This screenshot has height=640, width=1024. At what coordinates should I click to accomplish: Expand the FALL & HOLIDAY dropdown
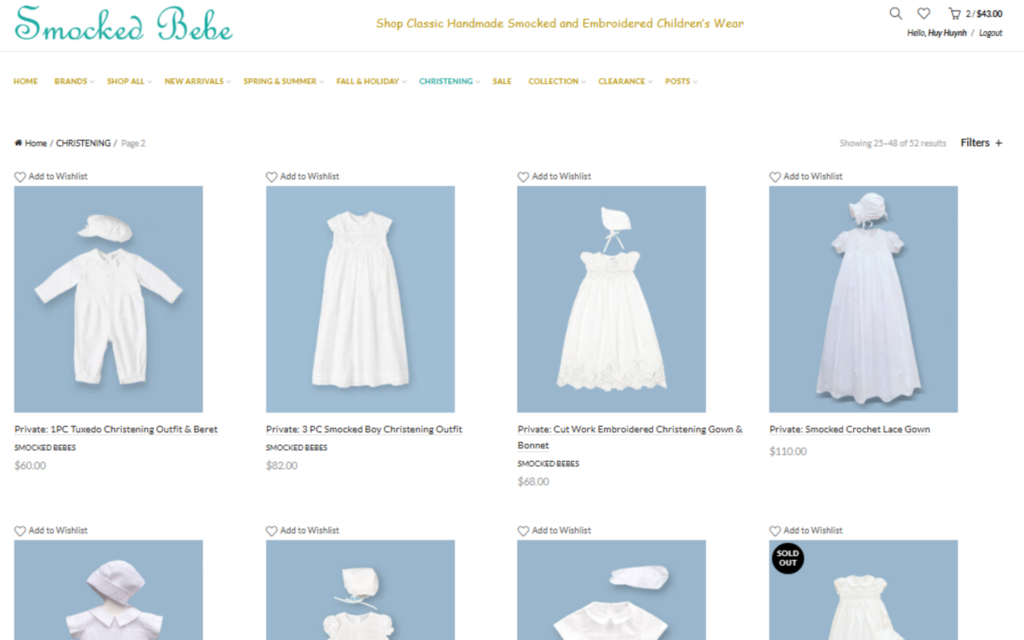pyautogui.click(x=371, y=81)
